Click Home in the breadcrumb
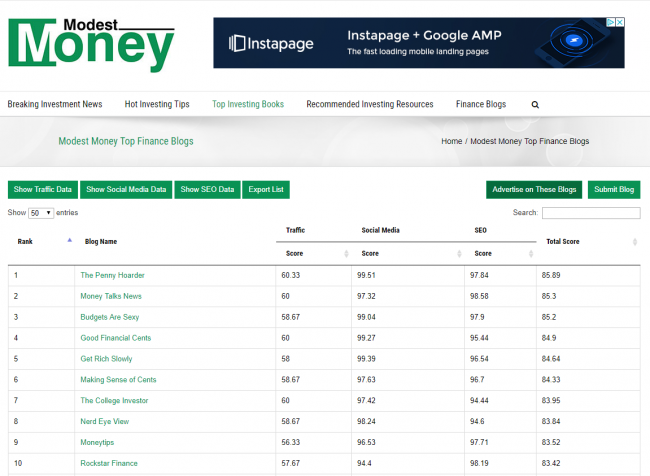The image size is (650, 476). [x=451, y=141]
